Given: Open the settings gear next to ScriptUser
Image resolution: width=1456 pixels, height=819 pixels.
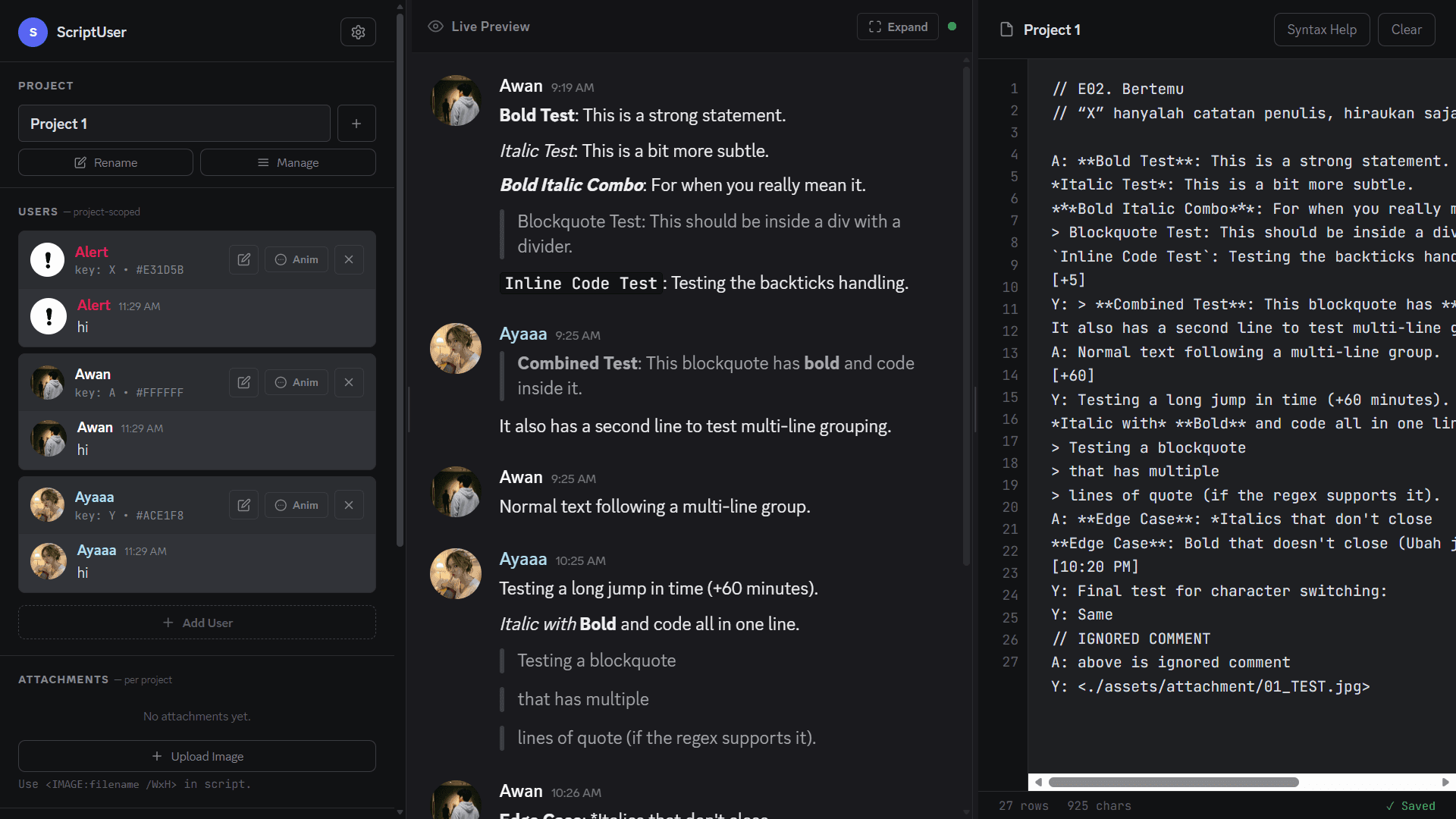Looking at the screenshot, I should coord(357,32).
